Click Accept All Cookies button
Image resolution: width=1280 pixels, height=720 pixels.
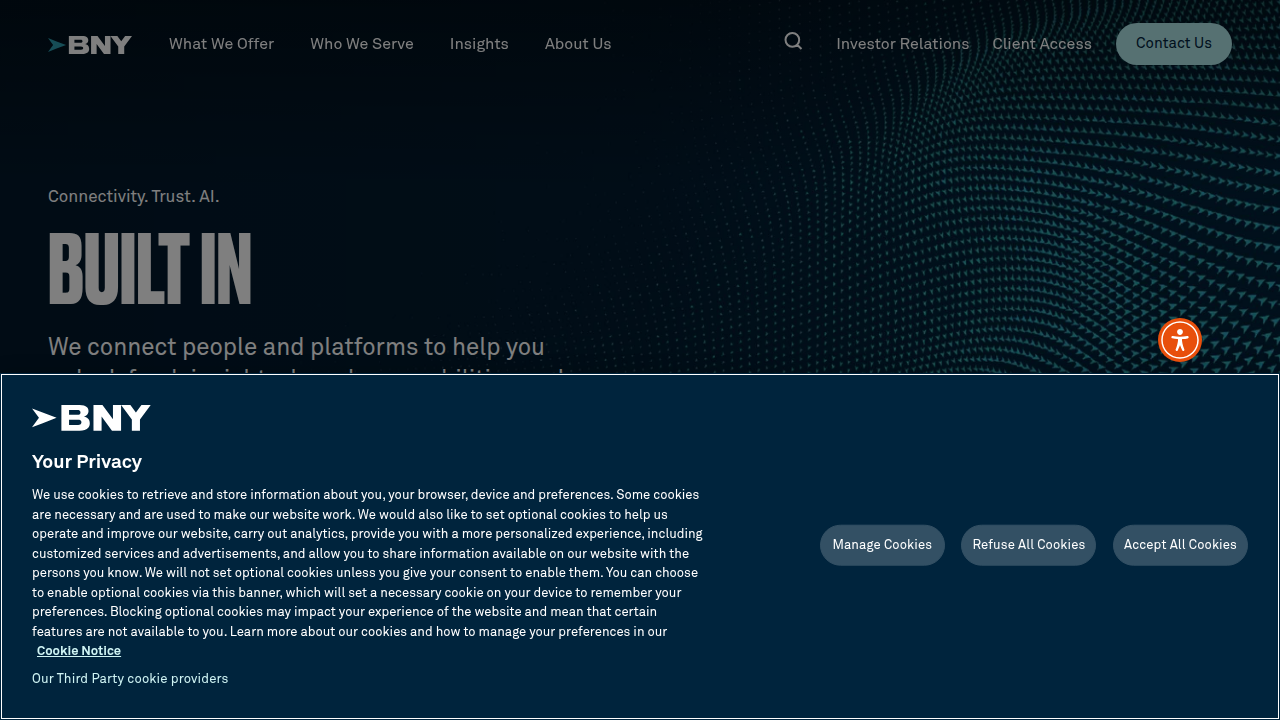tap(1180, 545)
